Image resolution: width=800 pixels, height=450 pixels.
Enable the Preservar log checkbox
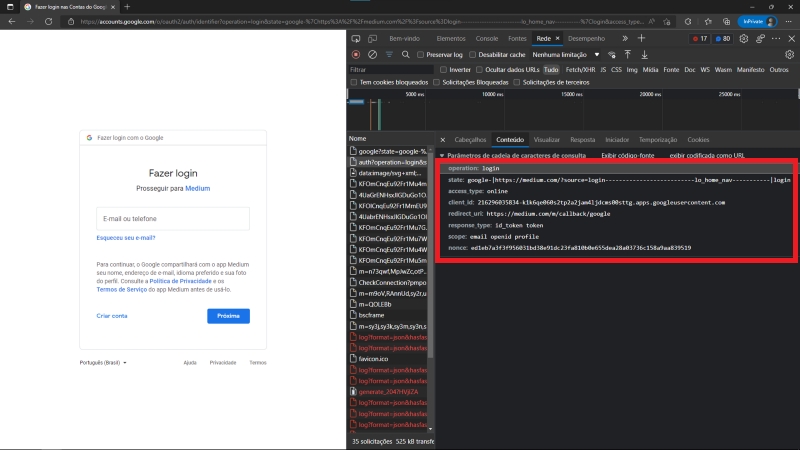[421, 54]
